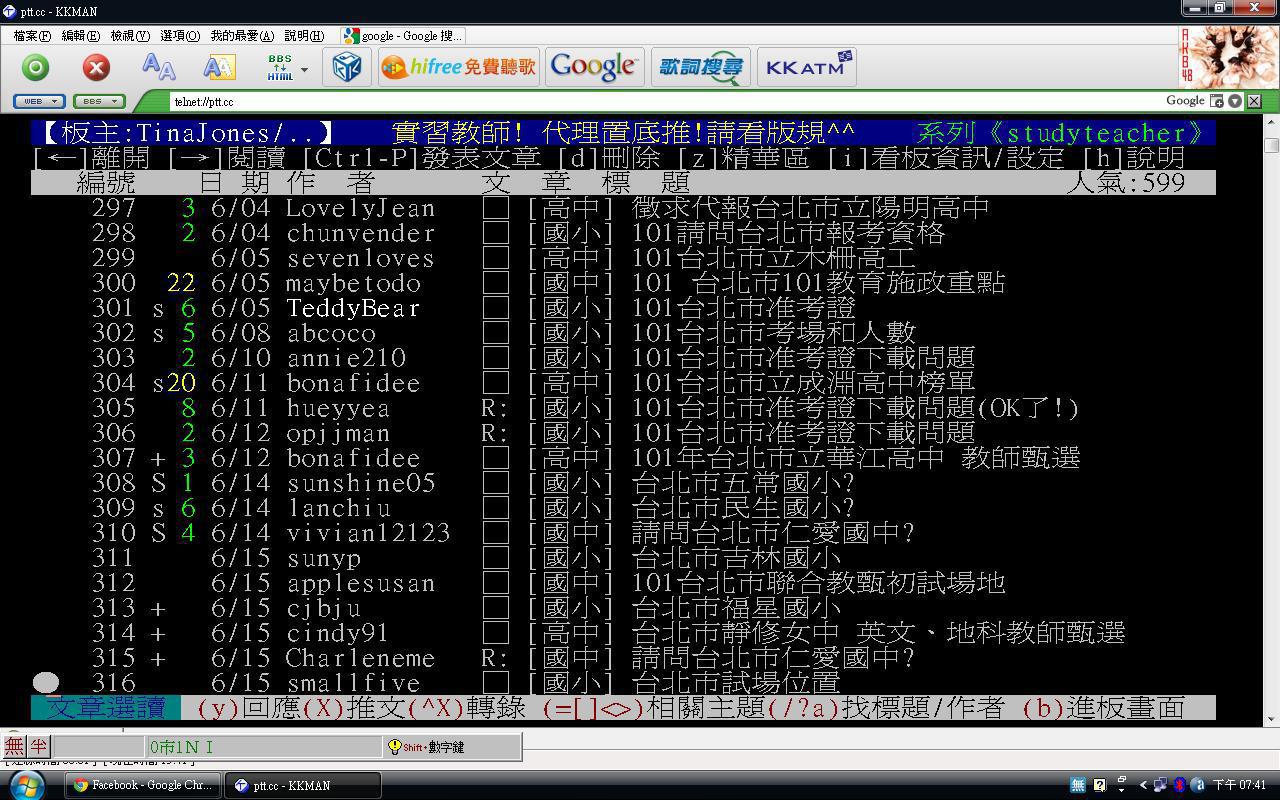Screen dimensions: 1280x800
Task: Click the telnet://ptt.cc address field
Action: coord(600,101)
